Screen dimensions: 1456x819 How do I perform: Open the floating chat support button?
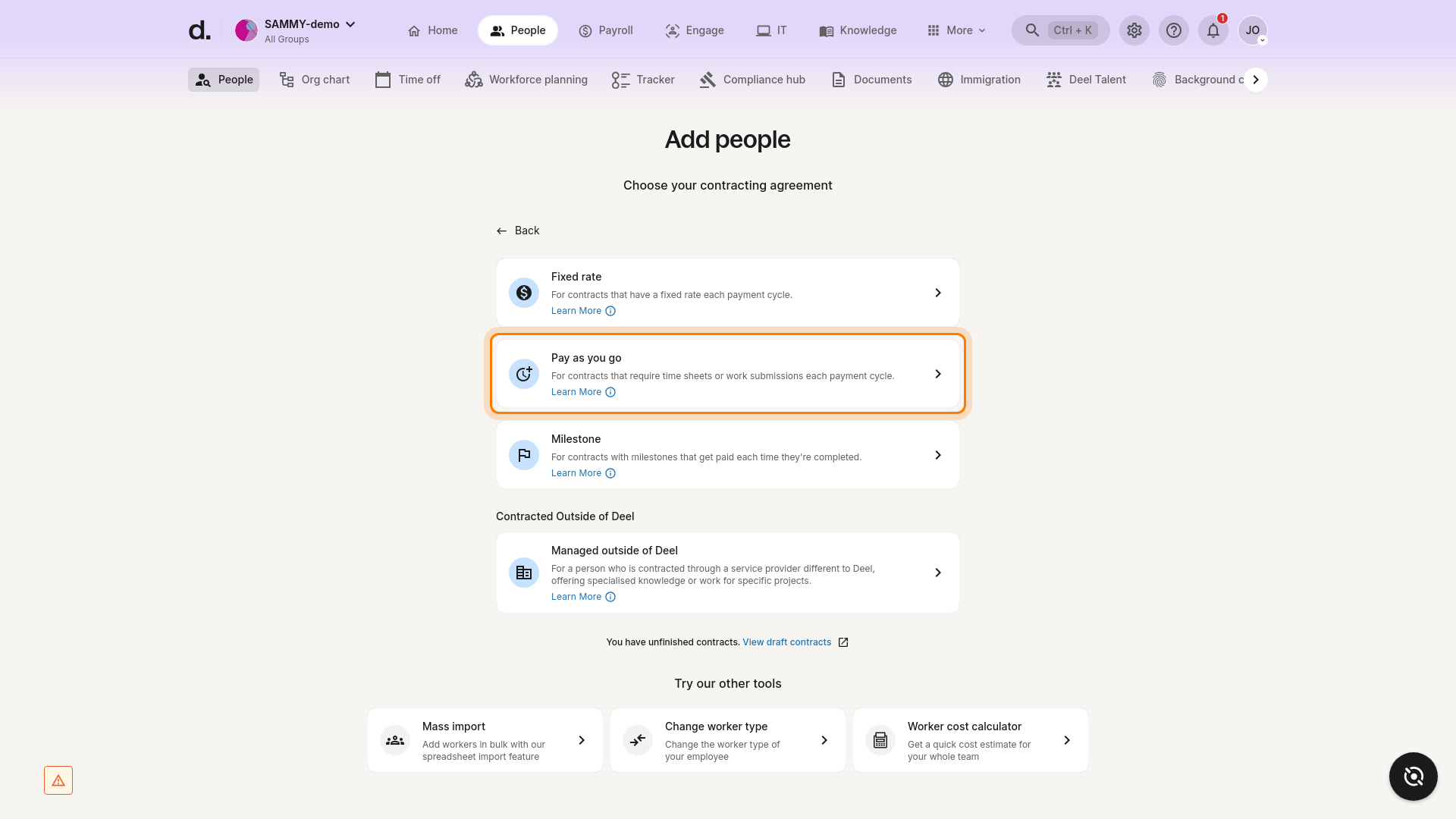coord(1414,777)
